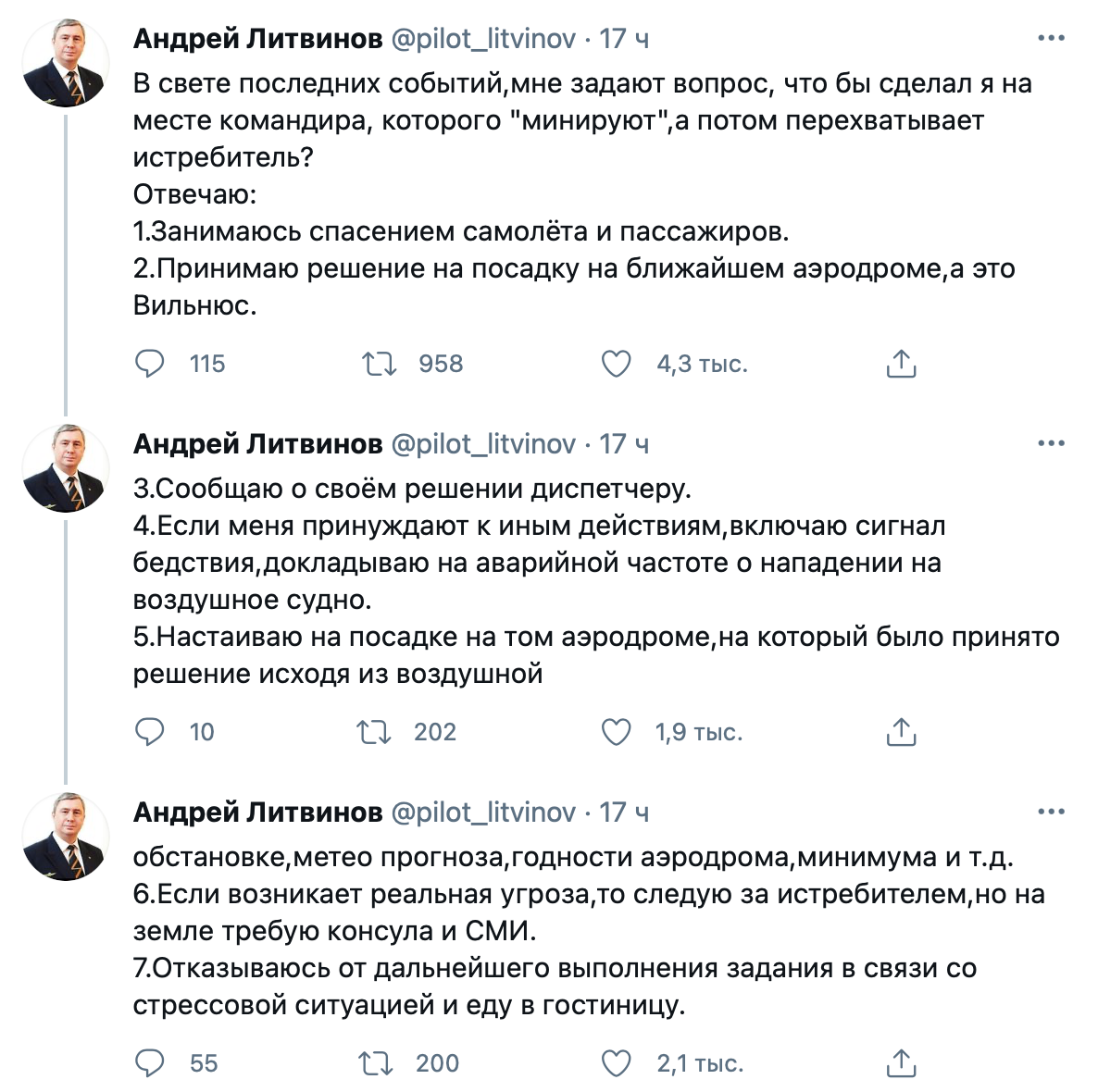The width and height of the screenshot is (1098, 1092).
Task: Share the third tweet about гостиницу
Action: [x=901, y=1063]
